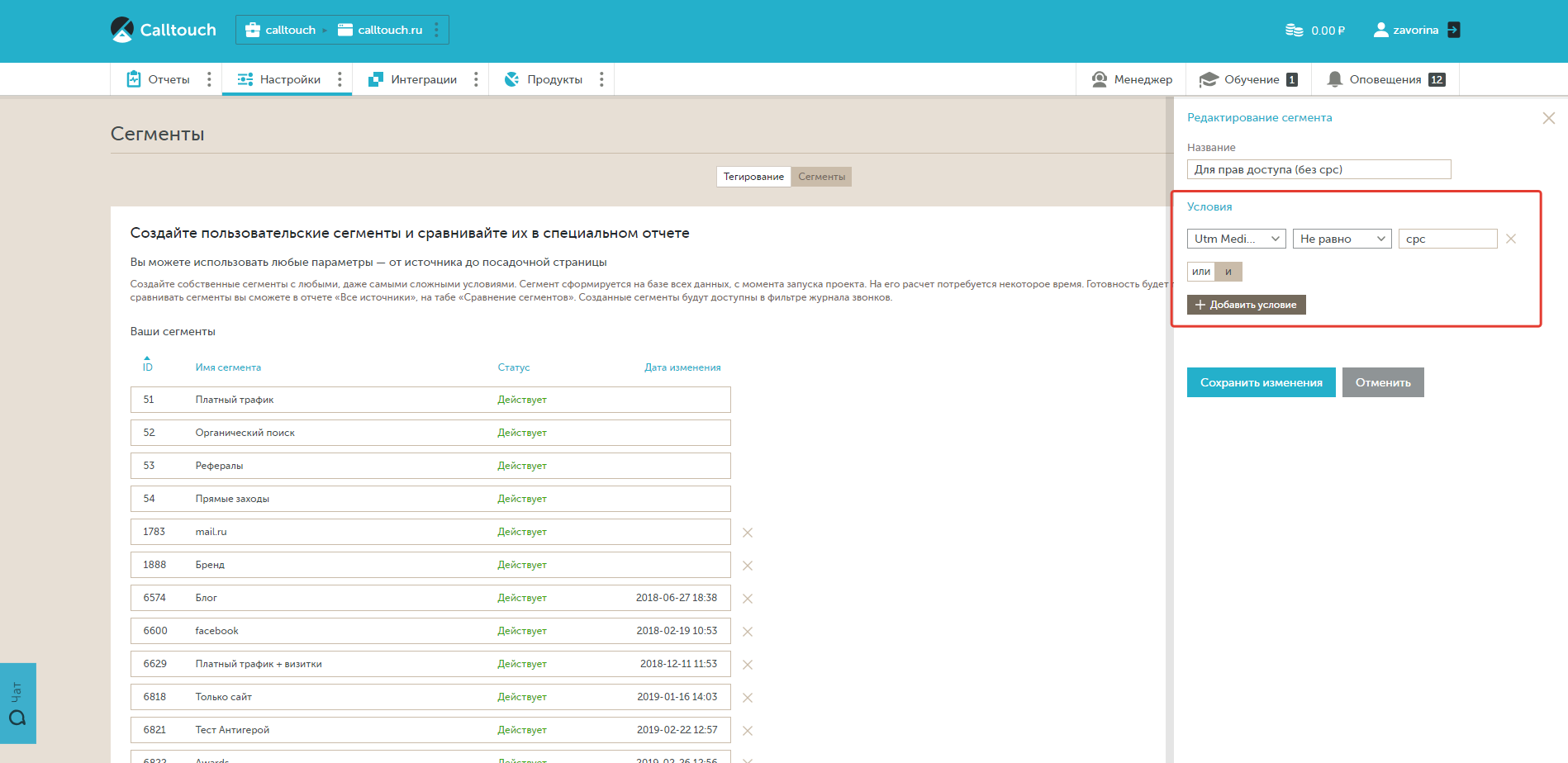Select the 'или' condition operator
1568x763 pixels.
(x=1201, y=272)
